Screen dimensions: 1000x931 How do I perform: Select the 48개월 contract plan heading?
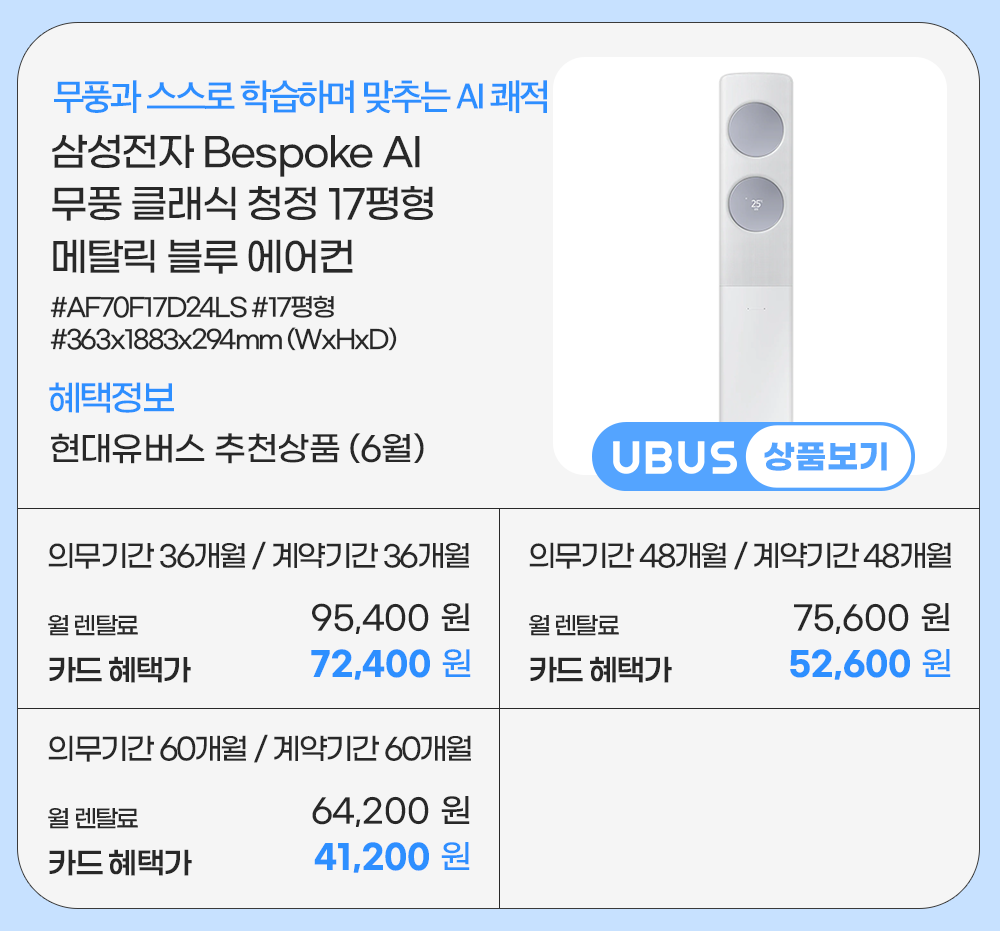tap(739, 556)
